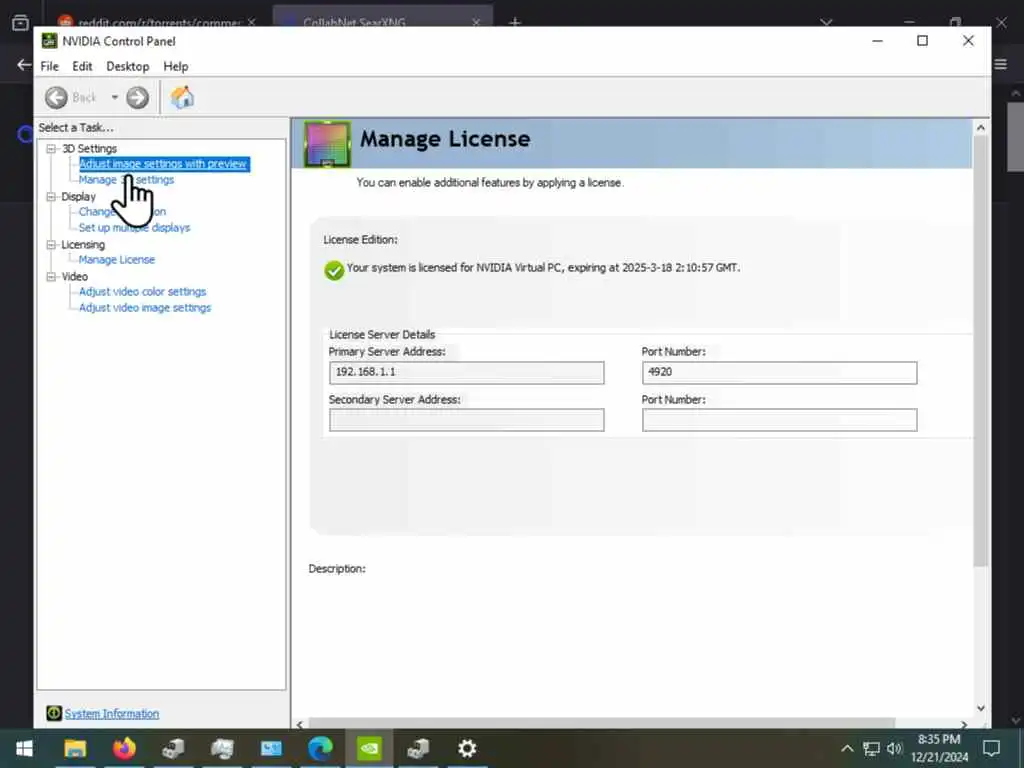
Task: Open the Edit menu
Action: click(82, 67)
